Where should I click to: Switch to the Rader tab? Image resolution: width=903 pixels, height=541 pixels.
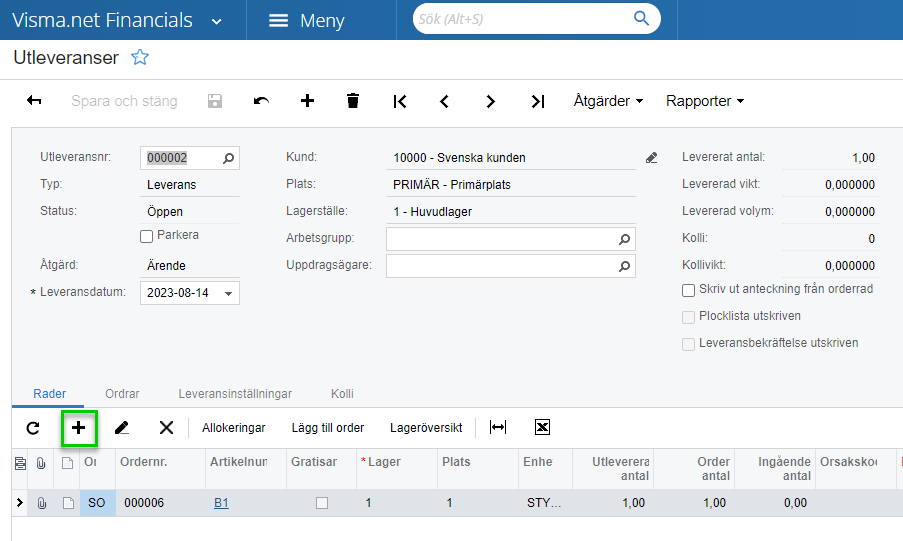point(50,394)
